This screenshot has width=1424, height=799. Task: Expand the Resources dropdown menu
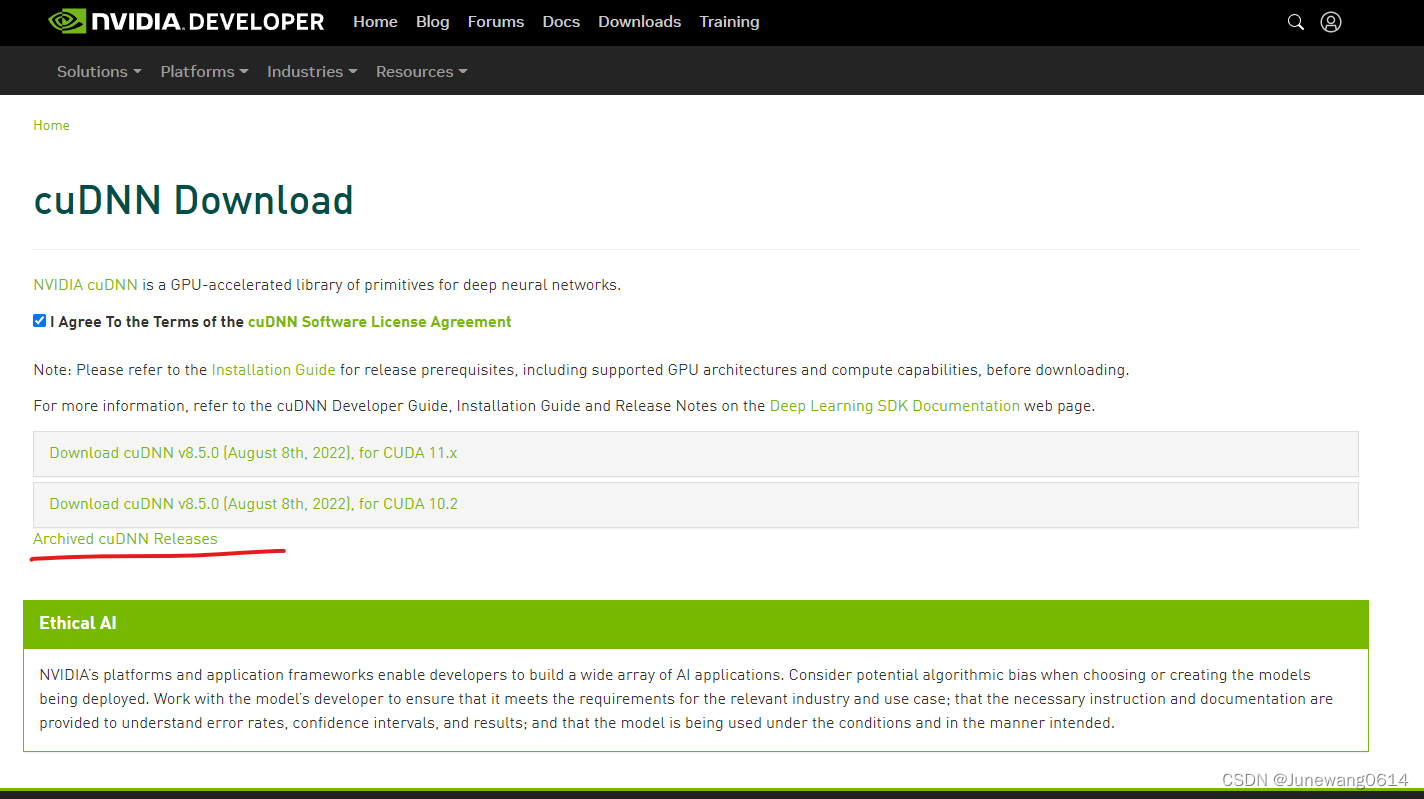pos(422,72)
